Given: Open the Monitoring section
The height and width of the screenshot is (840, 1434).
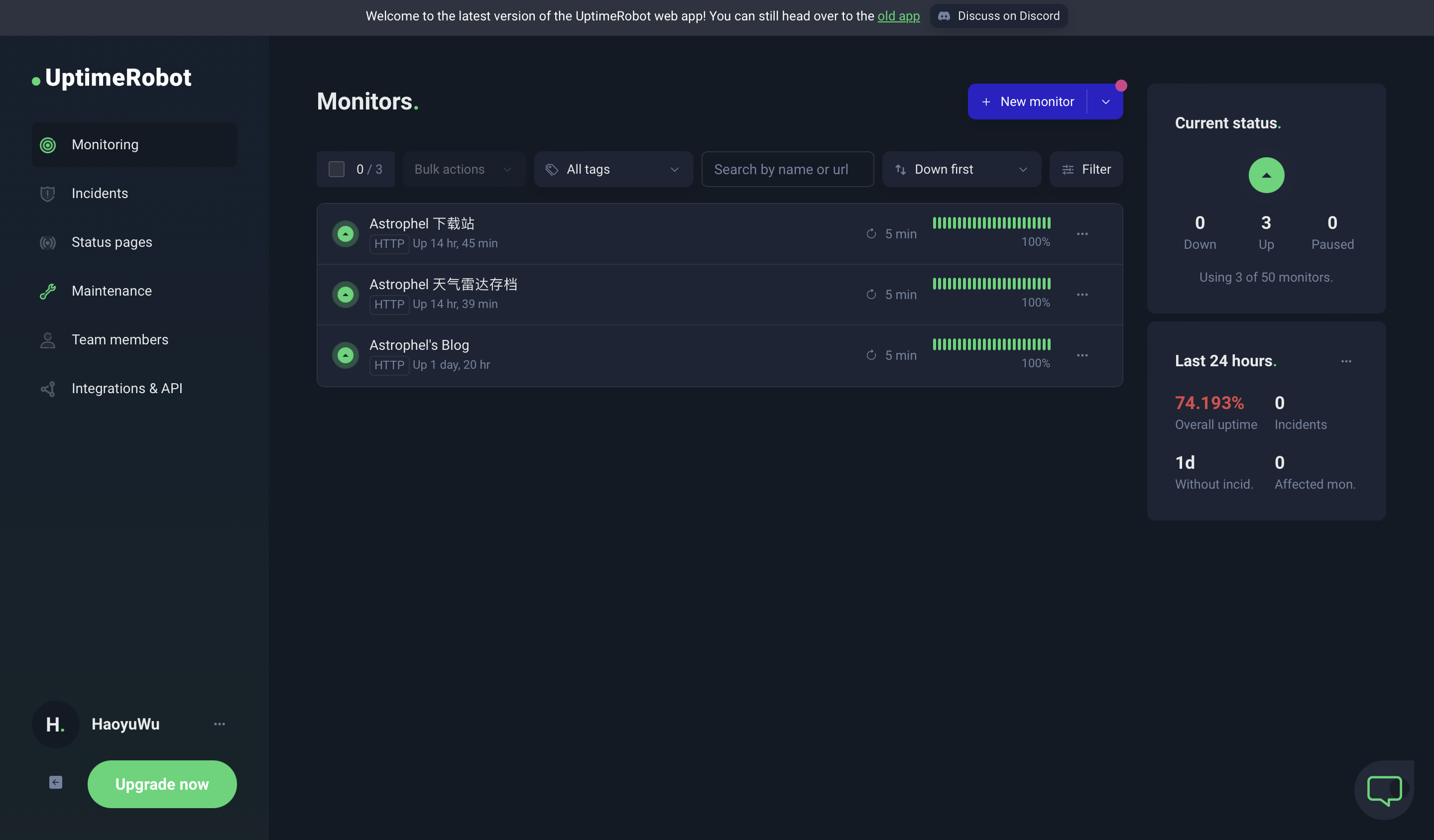Looking at the screenshot, I should [x=134, y=144].
